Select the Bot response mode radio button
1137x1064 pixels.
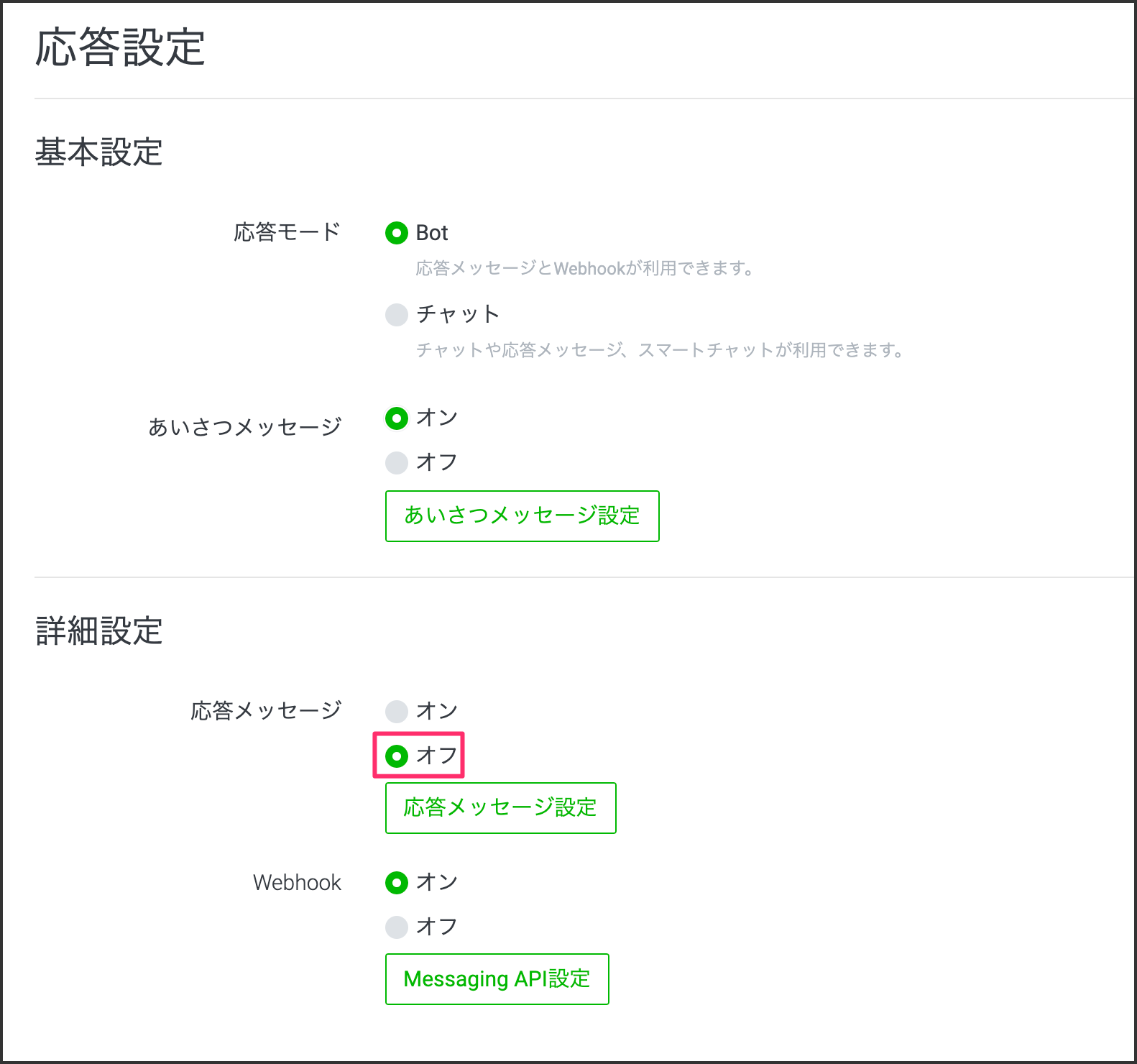[x=397, y=233]
